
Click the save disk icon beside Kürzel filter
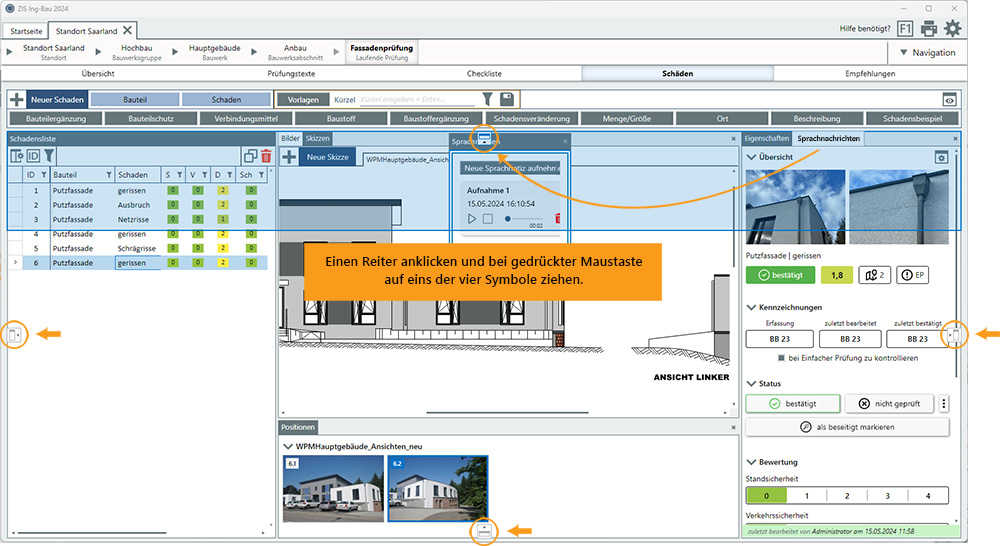tap(507, 99)
